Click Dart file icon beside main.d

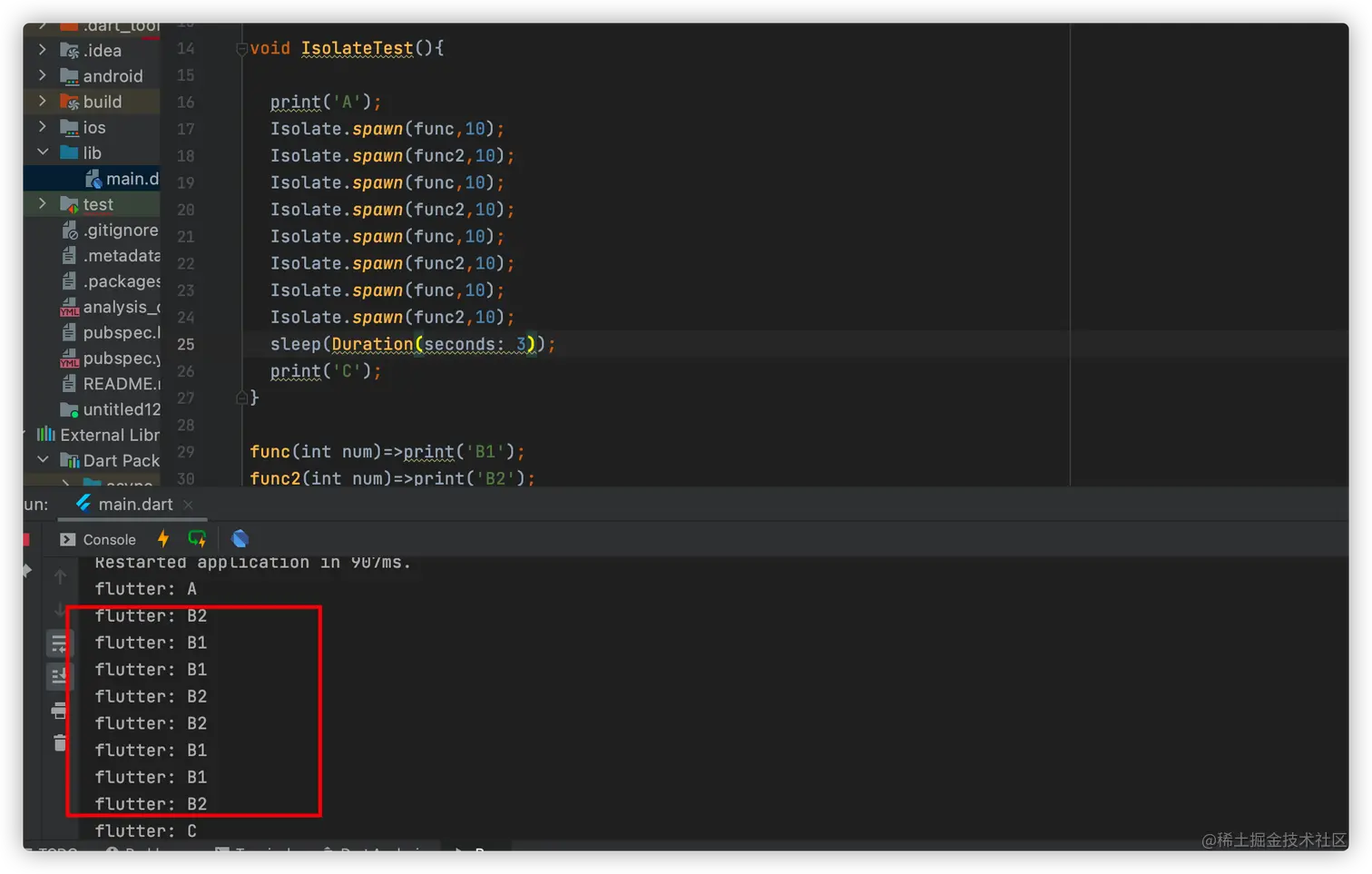[x=93, y=179]
